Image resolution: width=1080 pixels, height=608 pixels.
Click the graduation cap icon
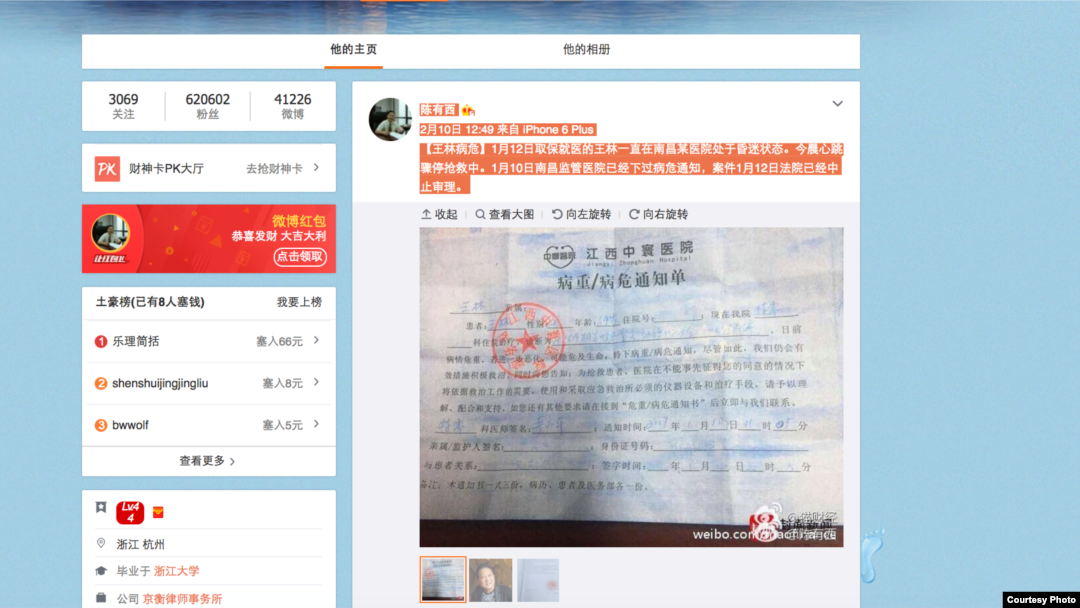(101, 571)
